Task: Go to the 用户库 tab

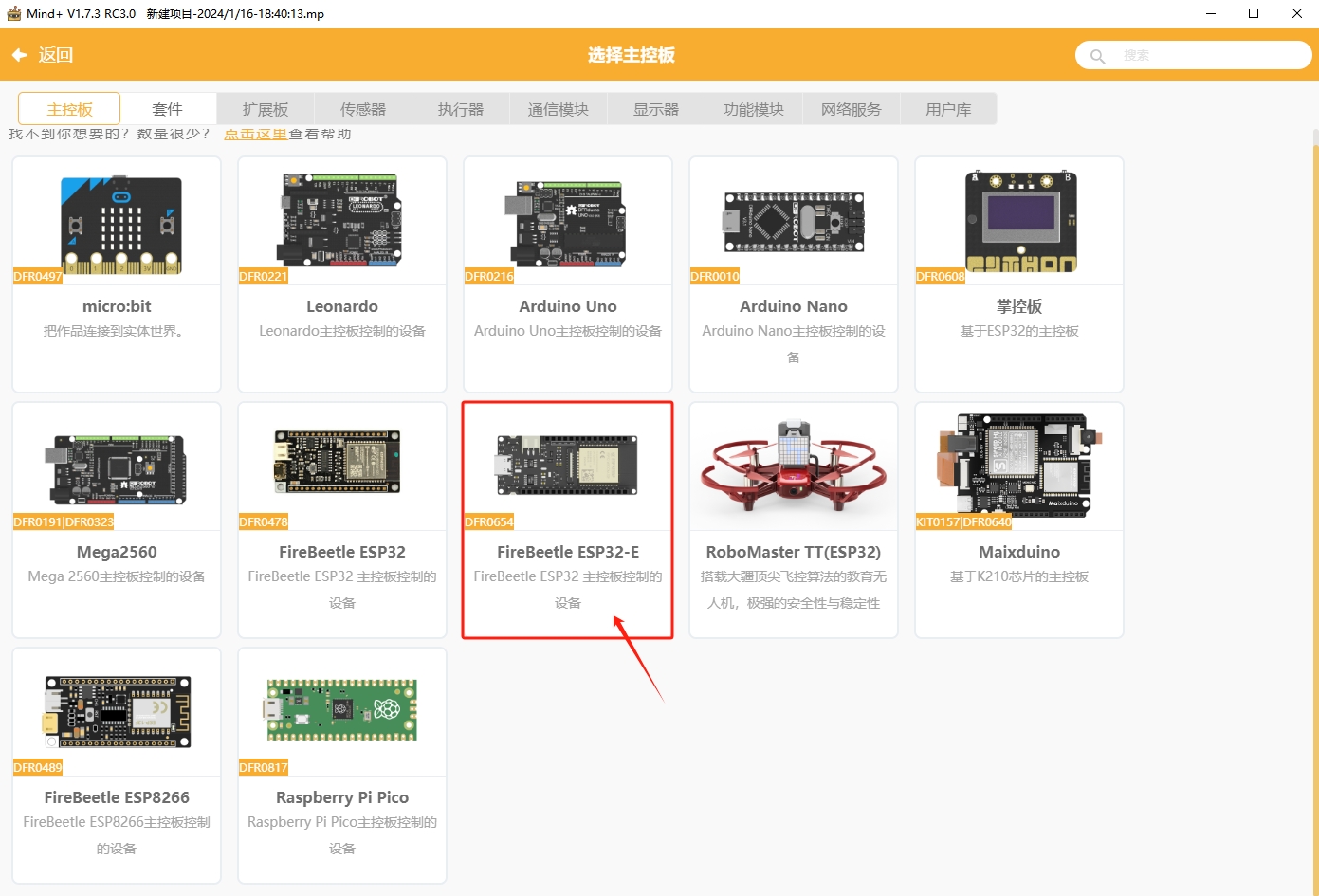Action: click(x=948, y=109)
